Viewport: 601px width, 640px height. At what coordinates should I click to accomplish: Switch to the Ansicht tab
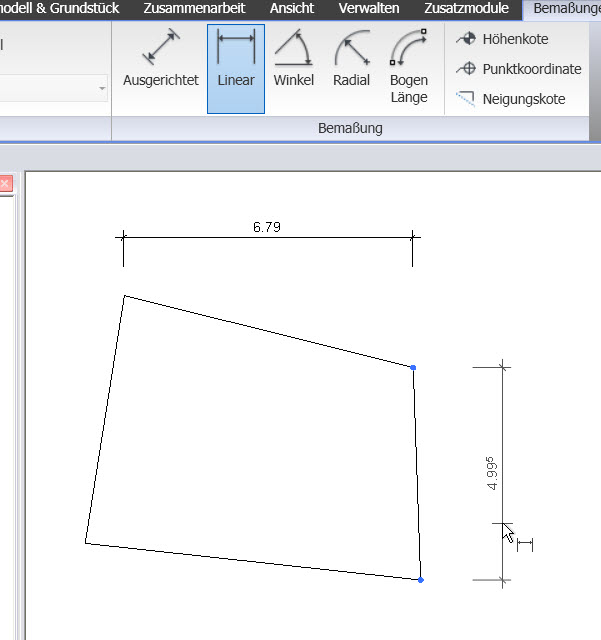(292, 8)
